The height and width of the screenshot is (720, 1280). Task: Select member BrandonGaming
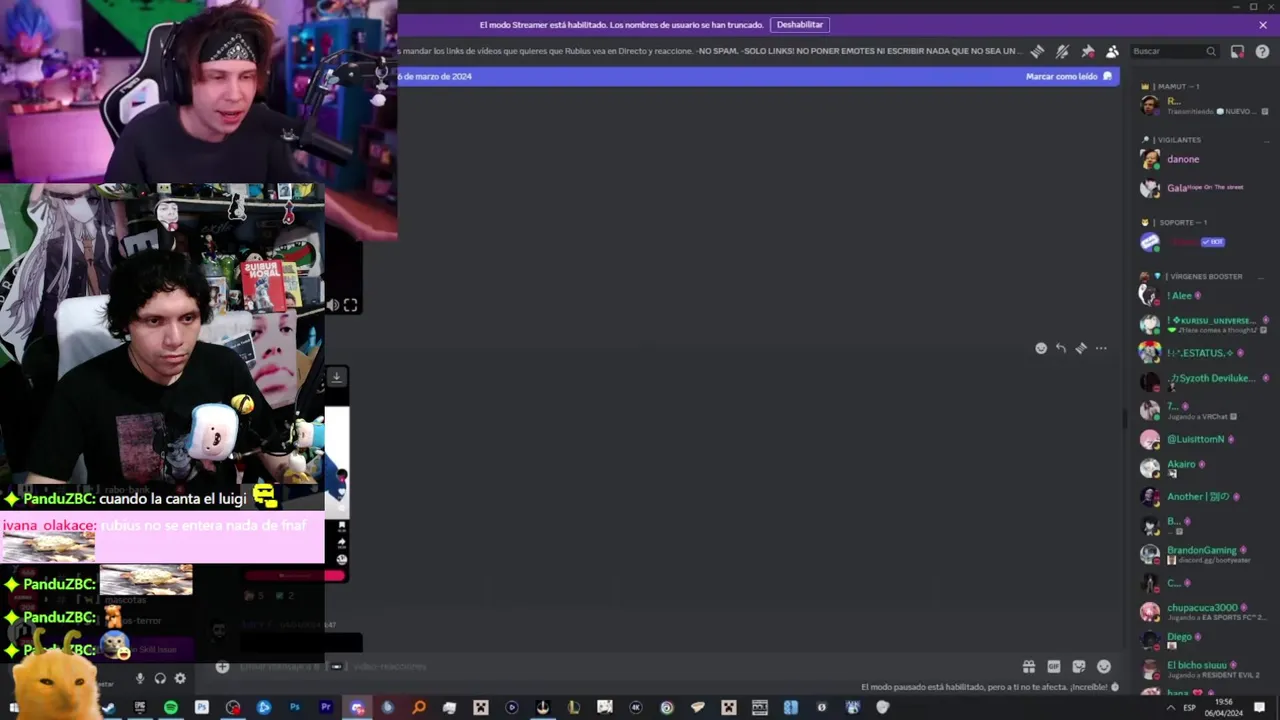(x=1204, y=553)
